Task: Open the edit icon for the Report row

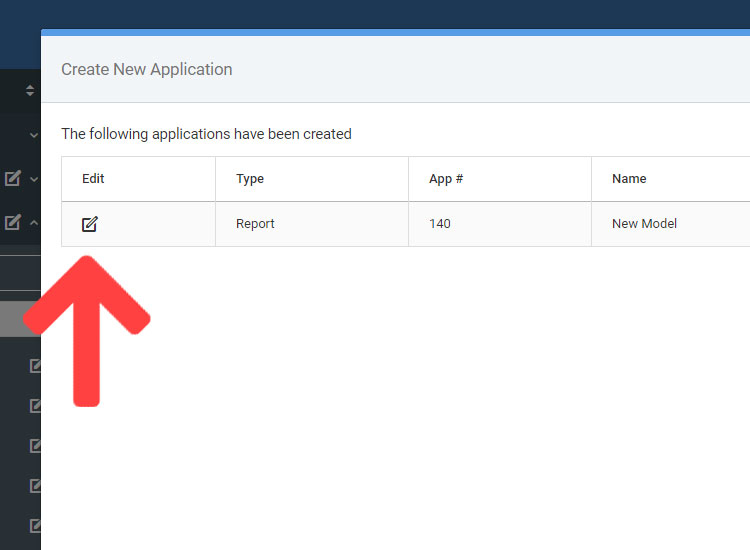Action: (89, 224)
